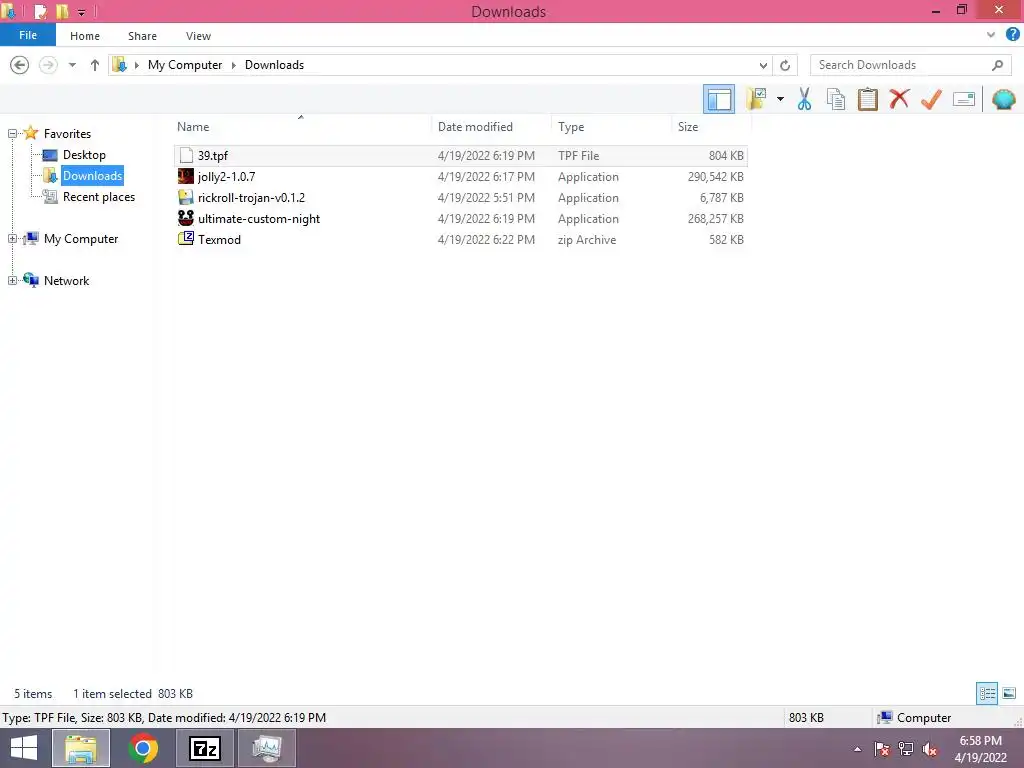Select Network in the navigation pane
Viewport: 1024px width, 768px height.
[x=66, y=280]
